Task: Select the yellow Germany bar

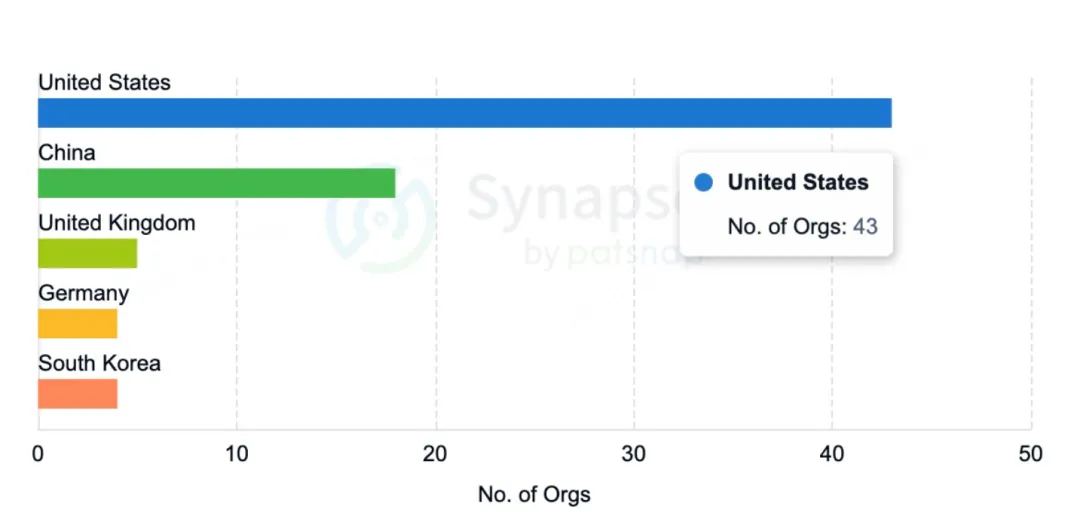Action: (77, 324)
